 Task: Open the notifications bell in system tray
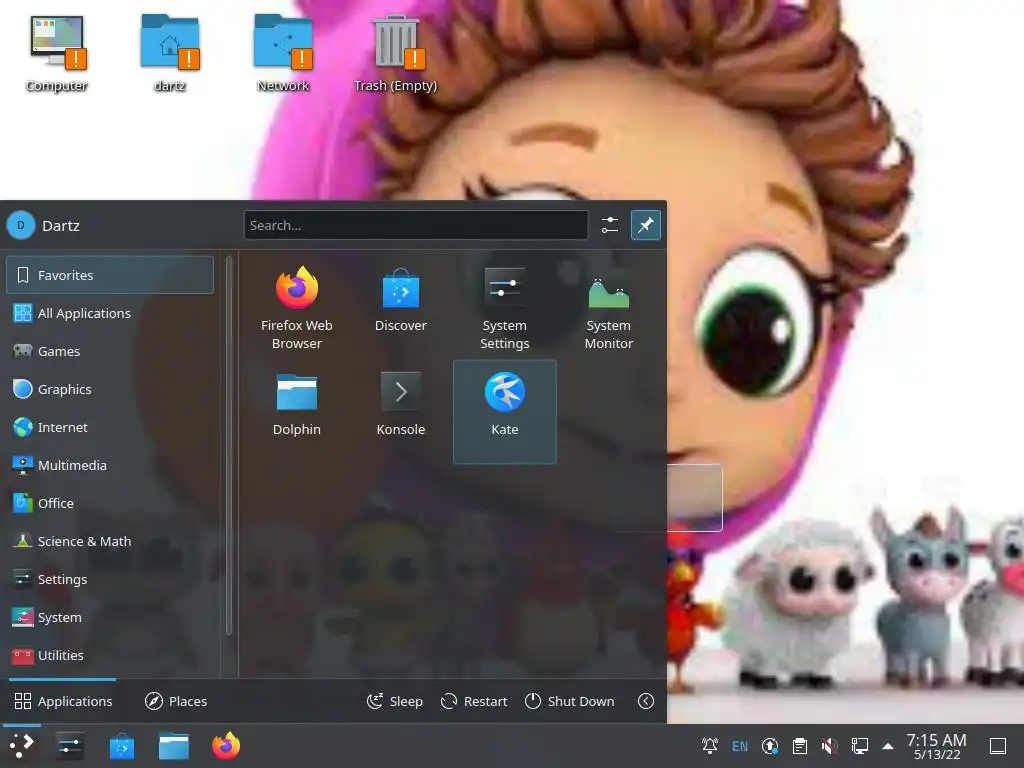[710, 746]
